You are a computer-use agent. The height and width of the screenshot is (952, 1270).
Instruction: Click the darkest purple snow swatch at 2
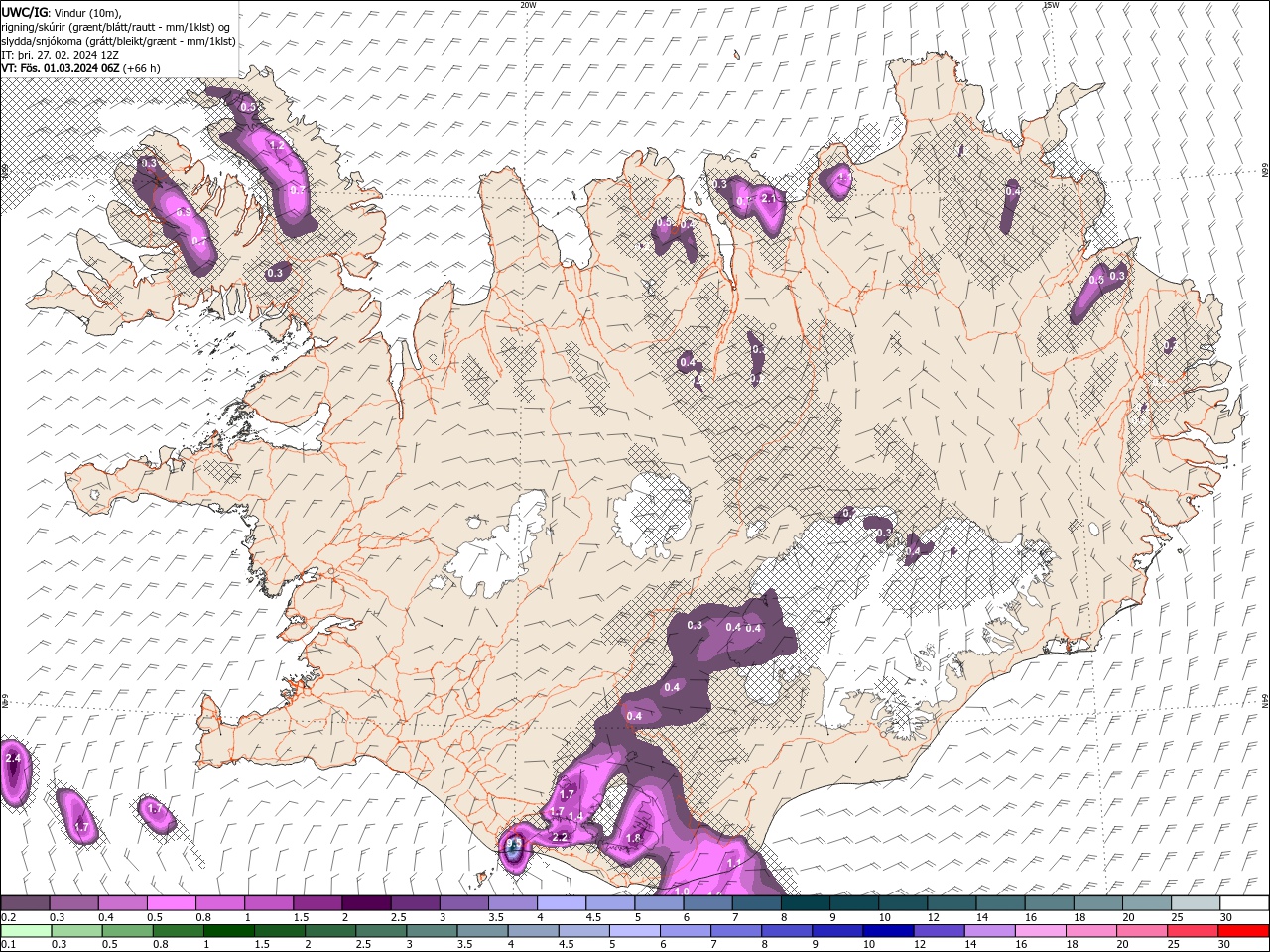click(366, 903)
